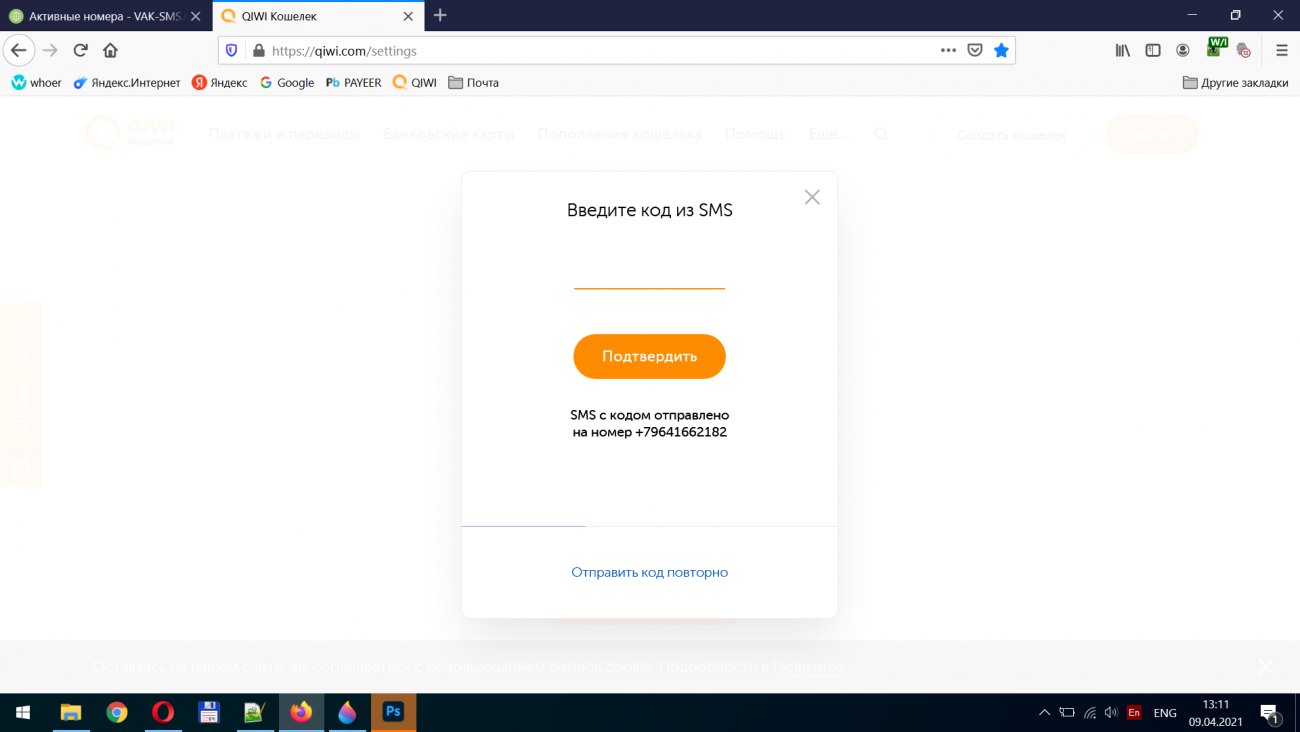This screenshot has width=1300, height=732.
Task: Open the Firefox hamburger menu
Action: click(1281, 50)
